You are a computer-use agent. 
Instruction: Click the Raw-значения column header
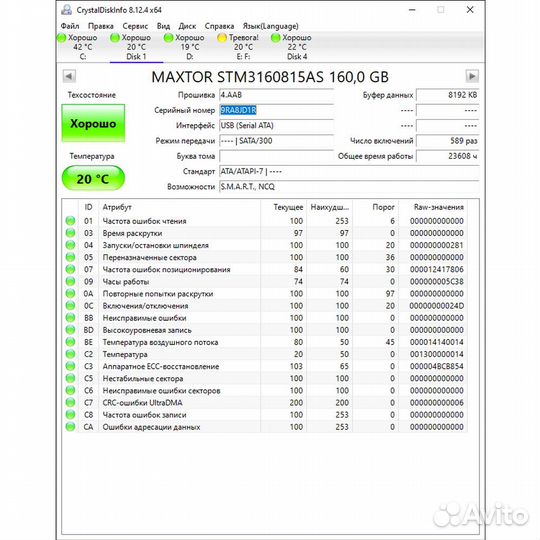tap(433, 207)
